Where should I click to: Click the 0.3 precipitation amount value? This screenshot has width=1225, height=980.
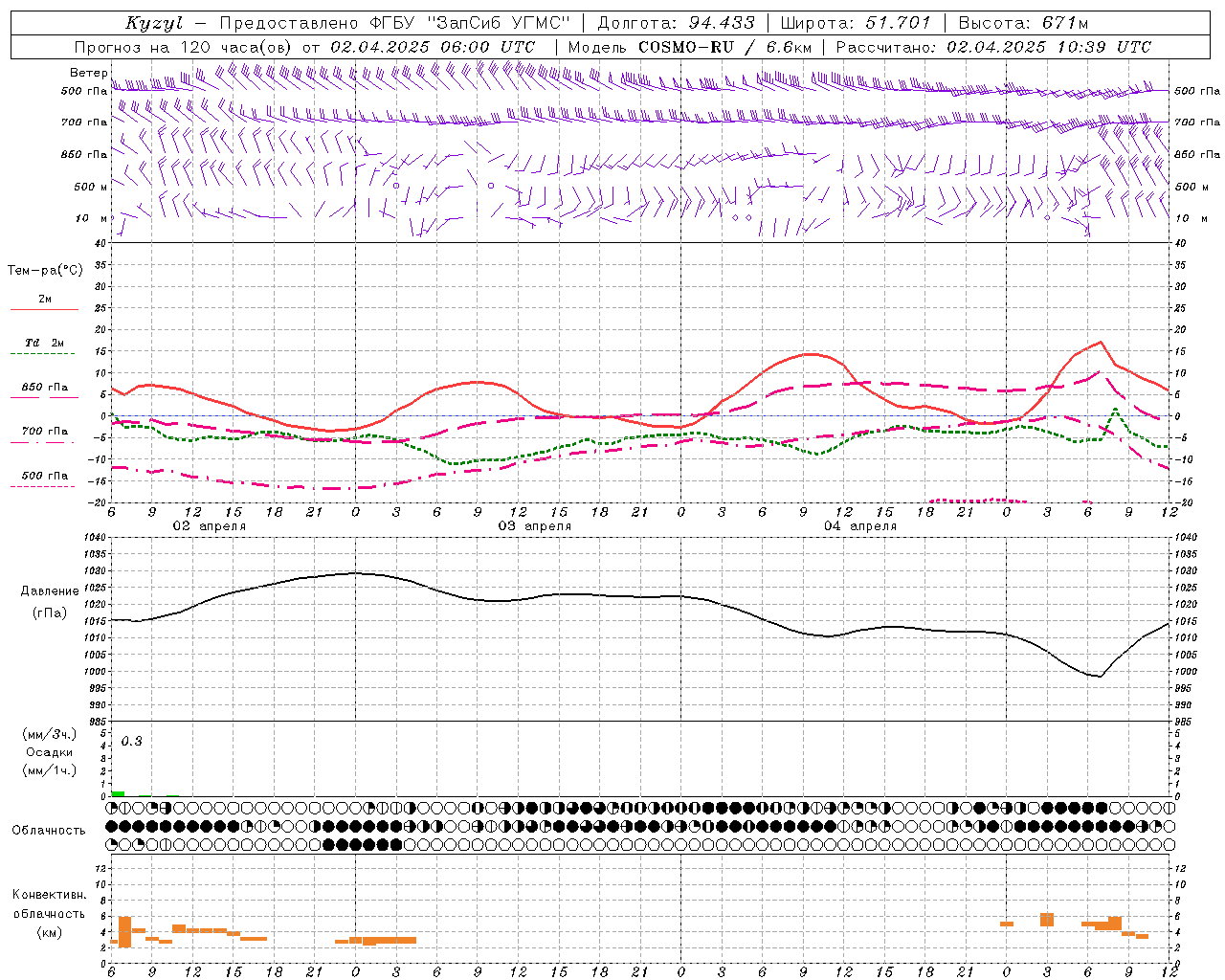(x=132, y=742)
